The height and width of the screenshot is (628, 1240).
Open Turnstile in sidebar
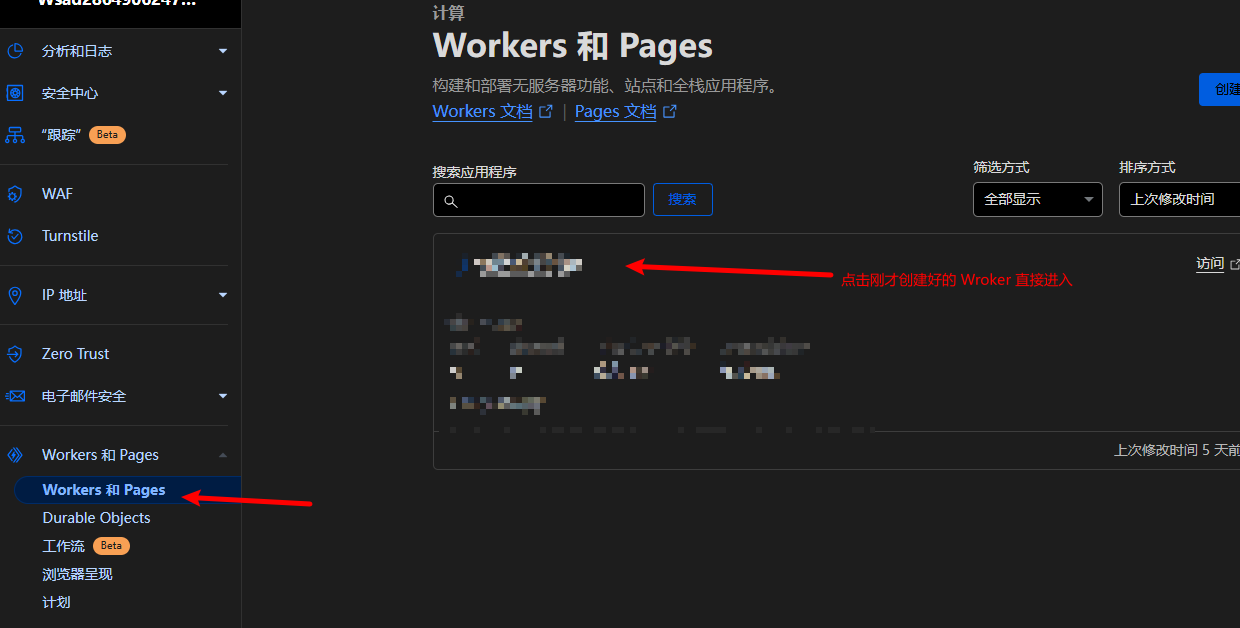pyautogui.click(x=70, y=236)
